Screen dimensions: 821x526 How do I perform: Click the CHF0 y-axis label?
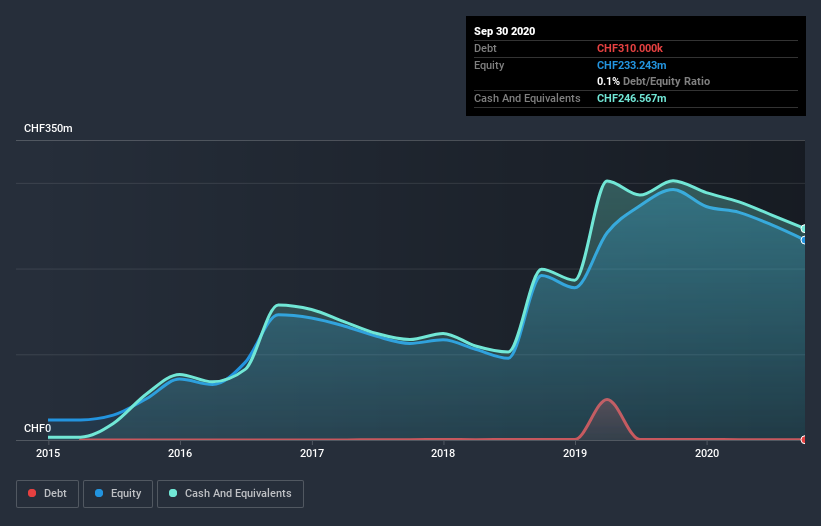pos(38,428)
